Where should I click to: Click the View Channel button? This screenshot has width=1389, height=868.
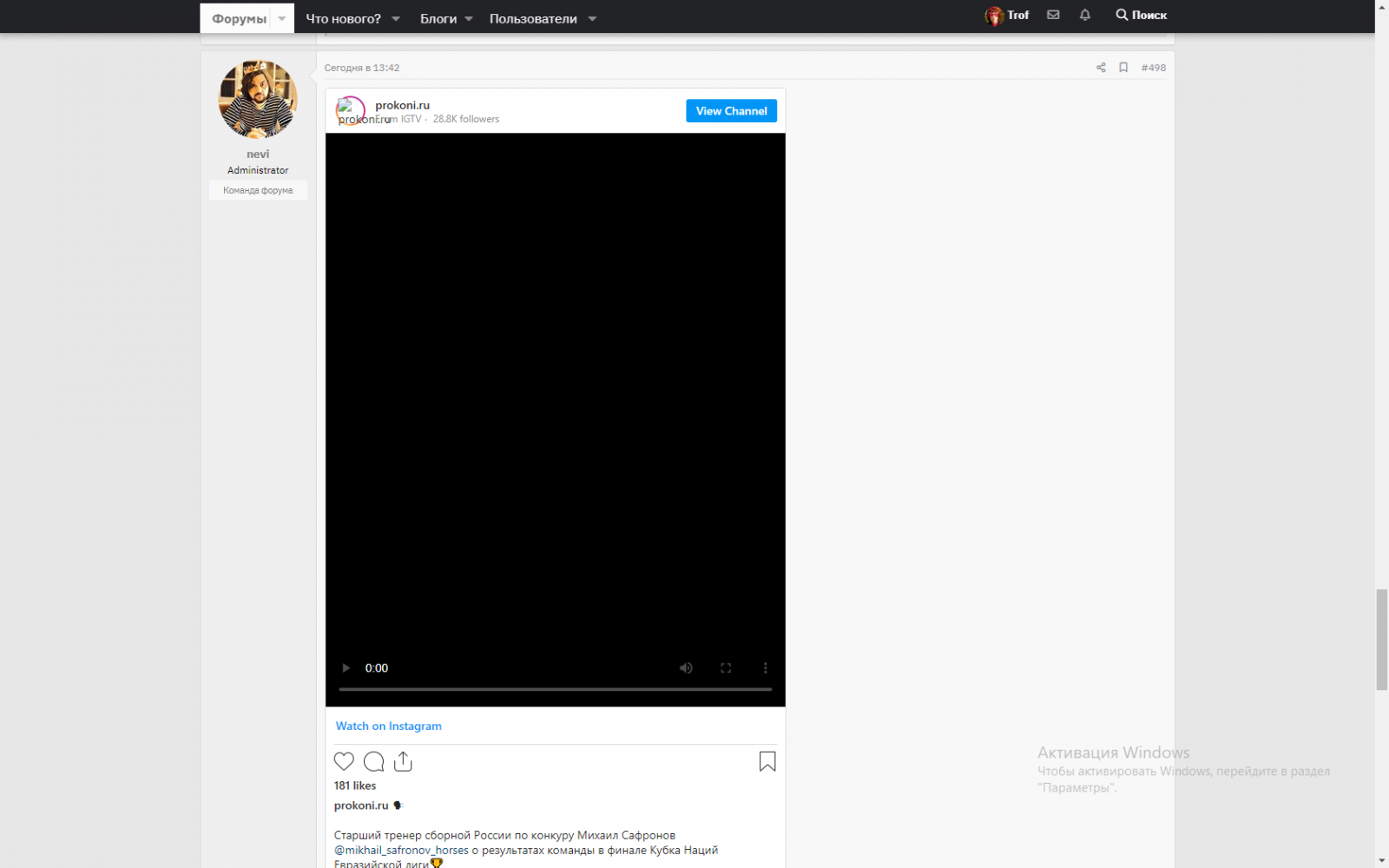click(x=732, y=111)
